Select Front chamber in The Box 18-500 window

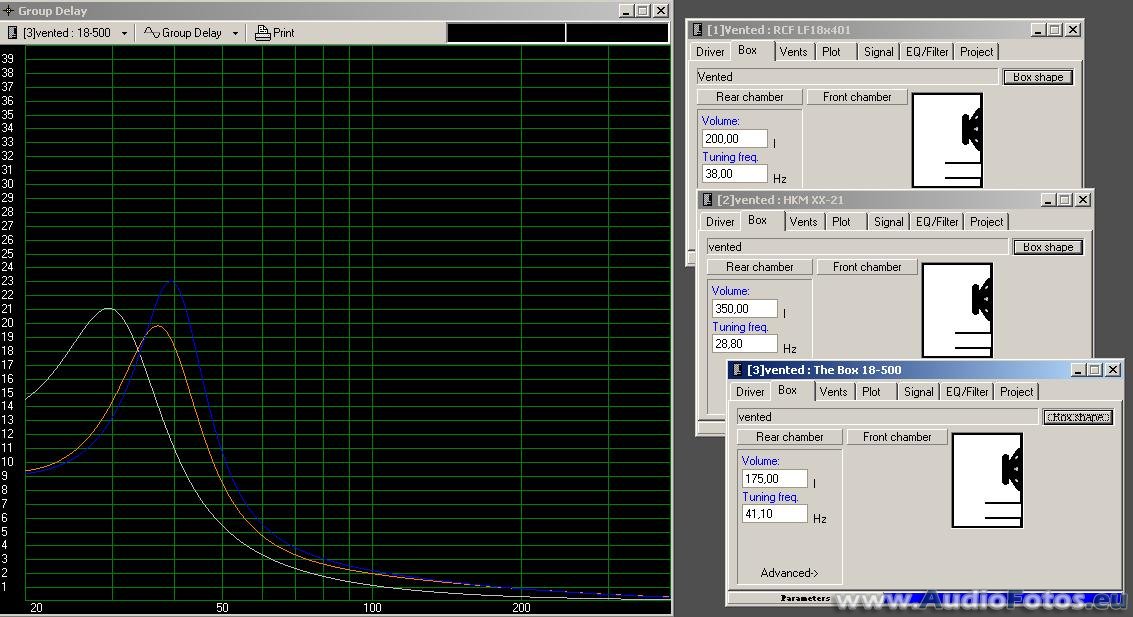click(x=897, y=436)
